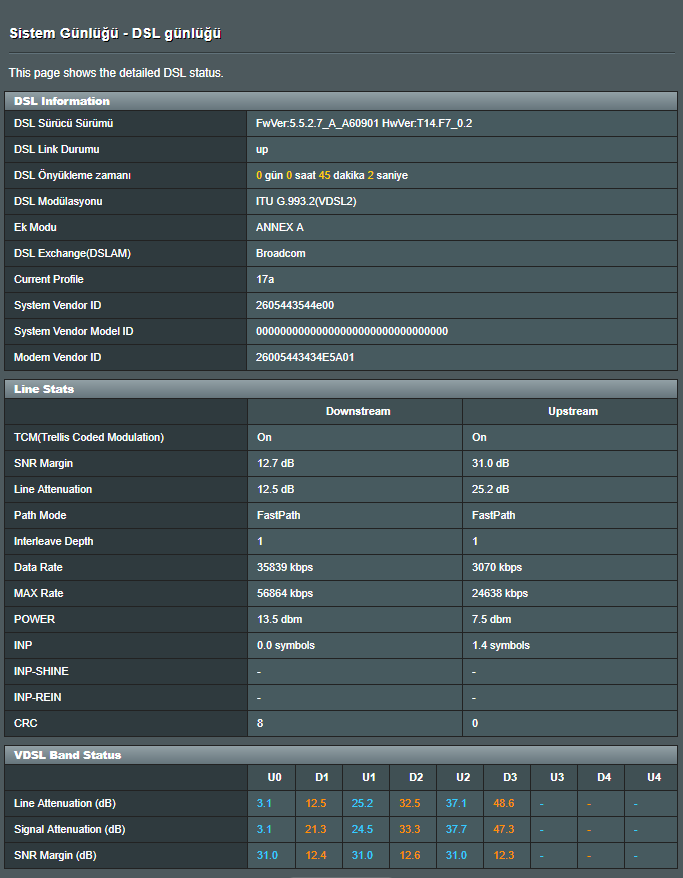The height and width of the screenshot is (878, 683).
Task: Click the Modem Vendor ID value
Action: (305, 357)
